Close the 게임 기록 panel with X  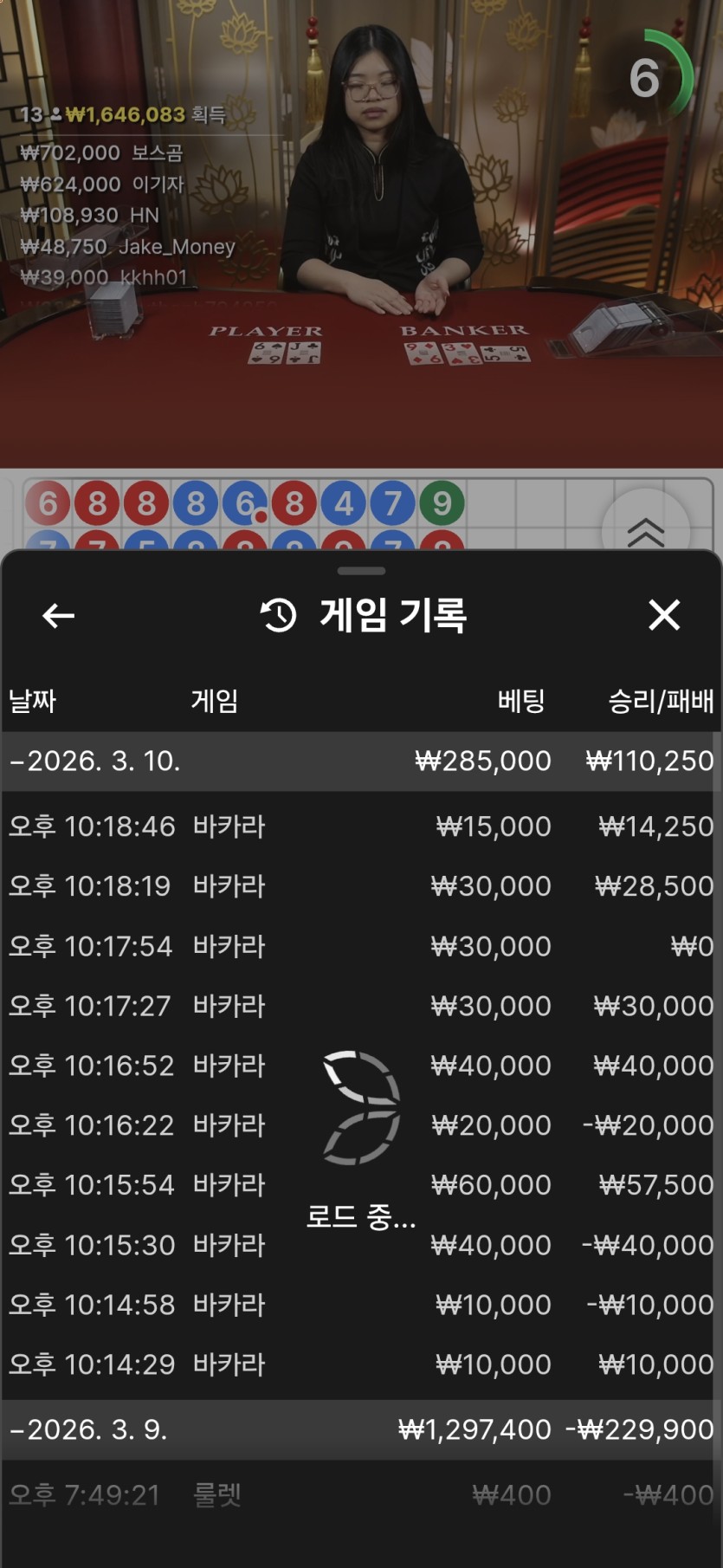664,615
